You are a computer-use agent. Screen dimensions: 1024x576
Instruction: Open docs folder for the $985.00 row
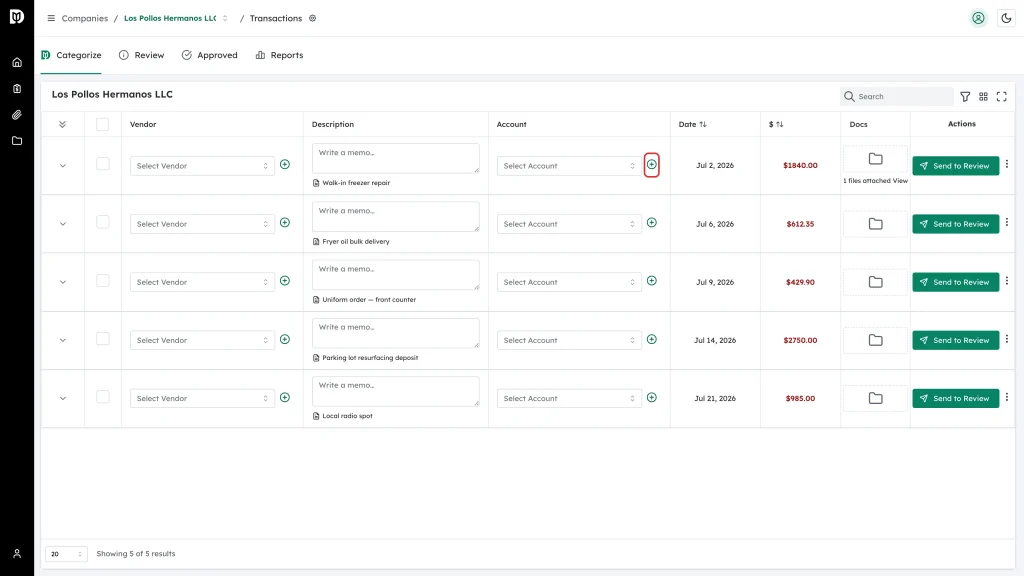coord(876,398)
